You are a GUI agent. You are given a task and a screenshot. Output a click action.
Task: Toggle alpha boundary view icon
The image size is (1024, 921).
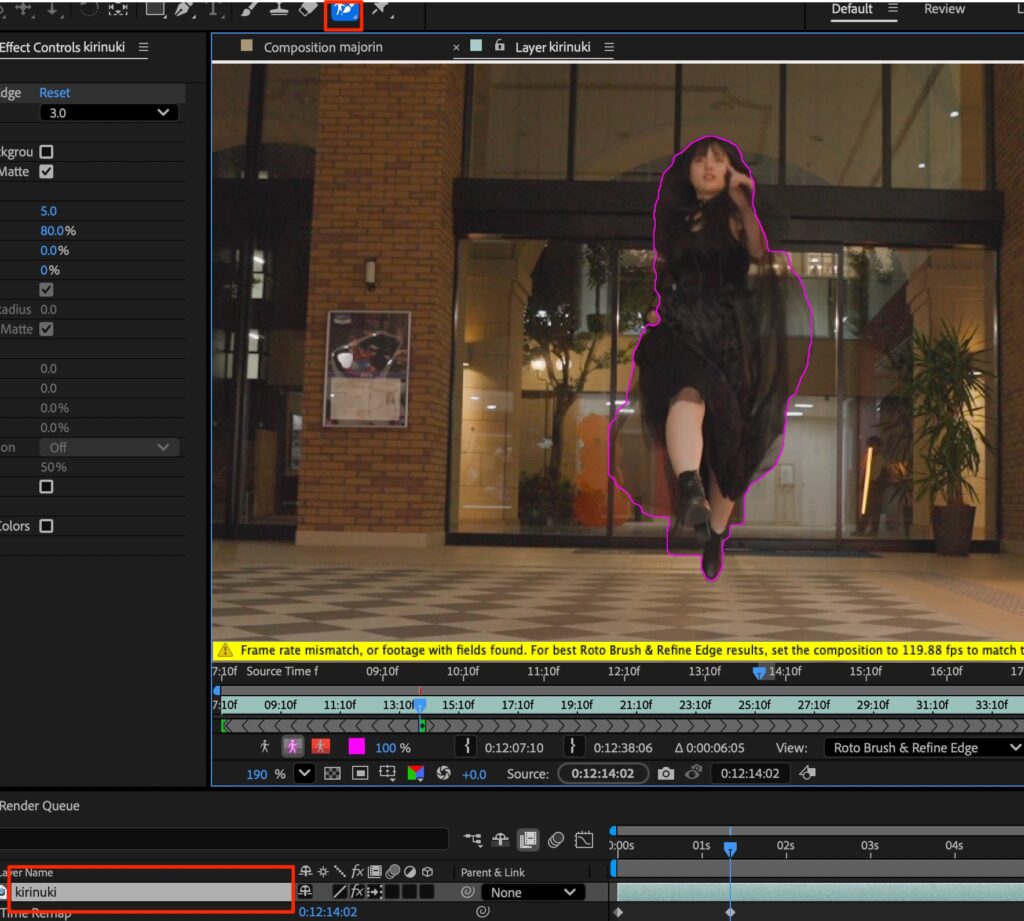click(293, 746)
